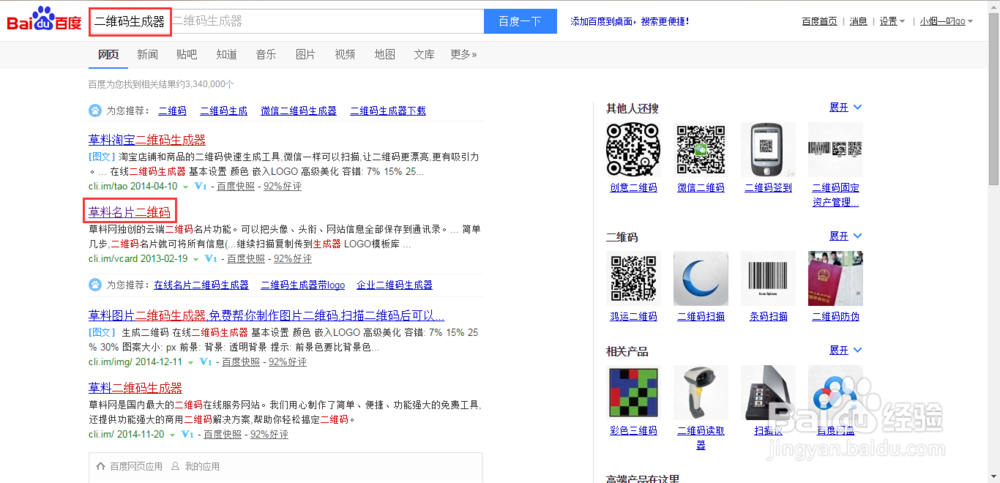1000x483 pixels.
Task: Click the Baidu logo
Action: click(x=44, y=20)
